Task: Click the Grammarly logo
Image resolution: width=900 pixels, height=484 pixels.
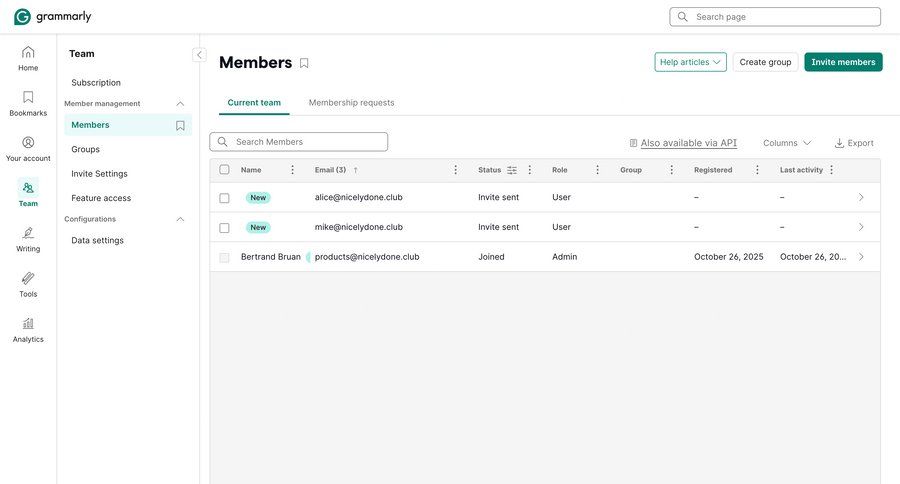Action: tap(52, 17)
